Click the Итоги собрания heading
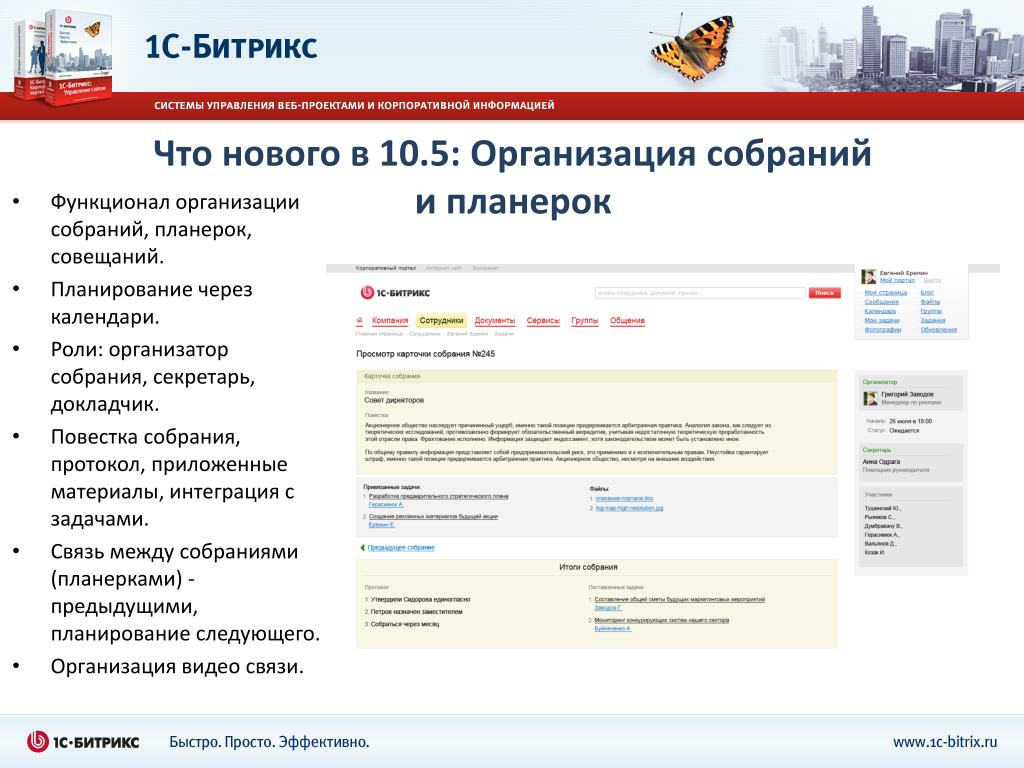1024x768 pixels. (x=588, y=568)
